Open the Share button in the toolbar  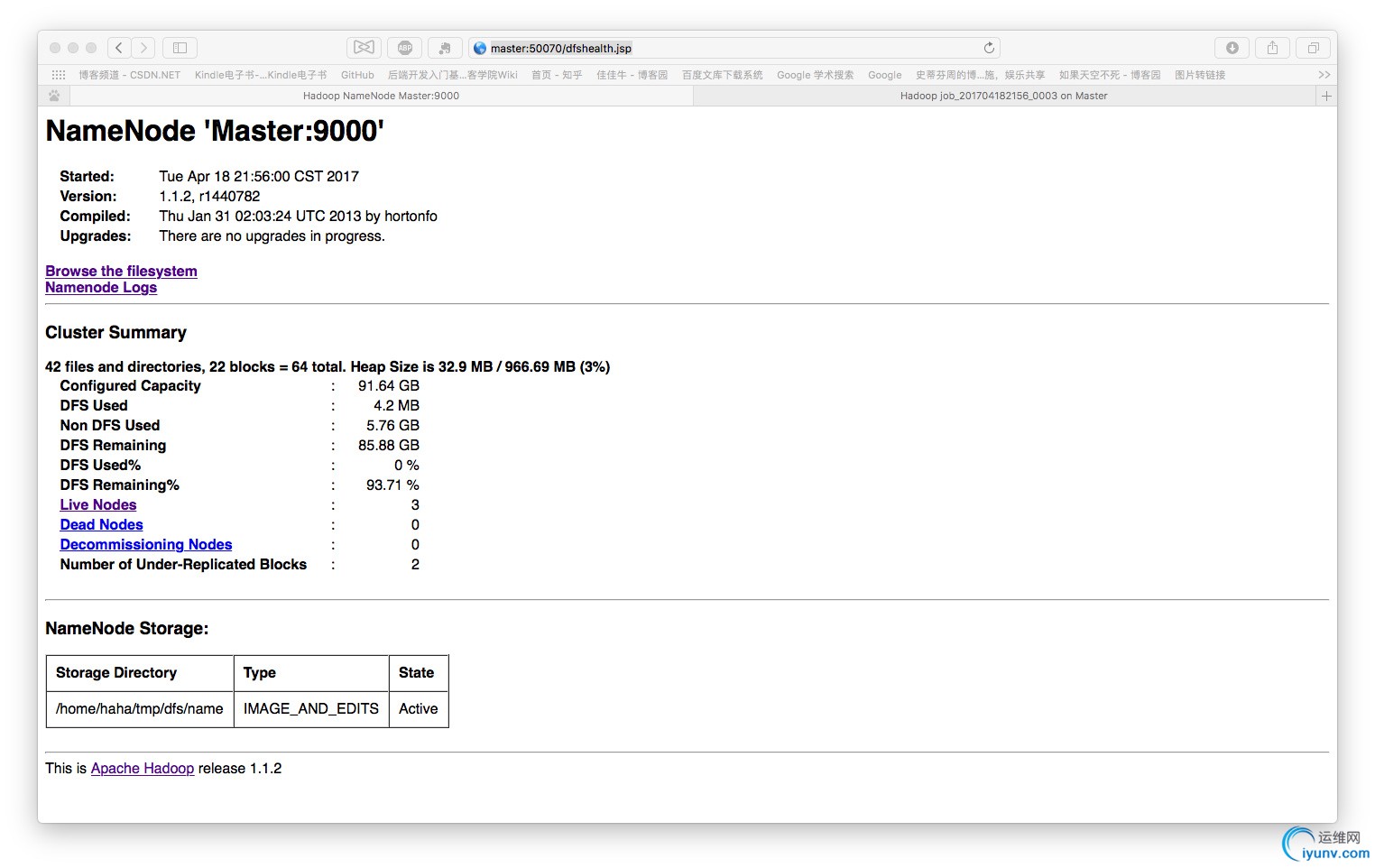click(x=1272, y=48)
